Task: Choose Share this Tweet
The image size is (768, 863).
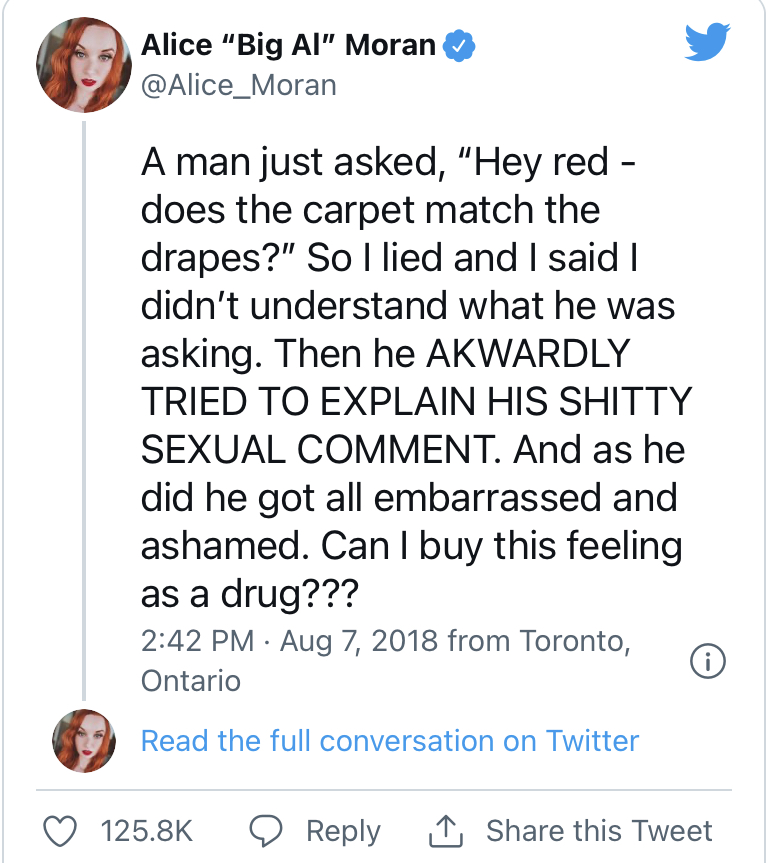Action: 599,831
